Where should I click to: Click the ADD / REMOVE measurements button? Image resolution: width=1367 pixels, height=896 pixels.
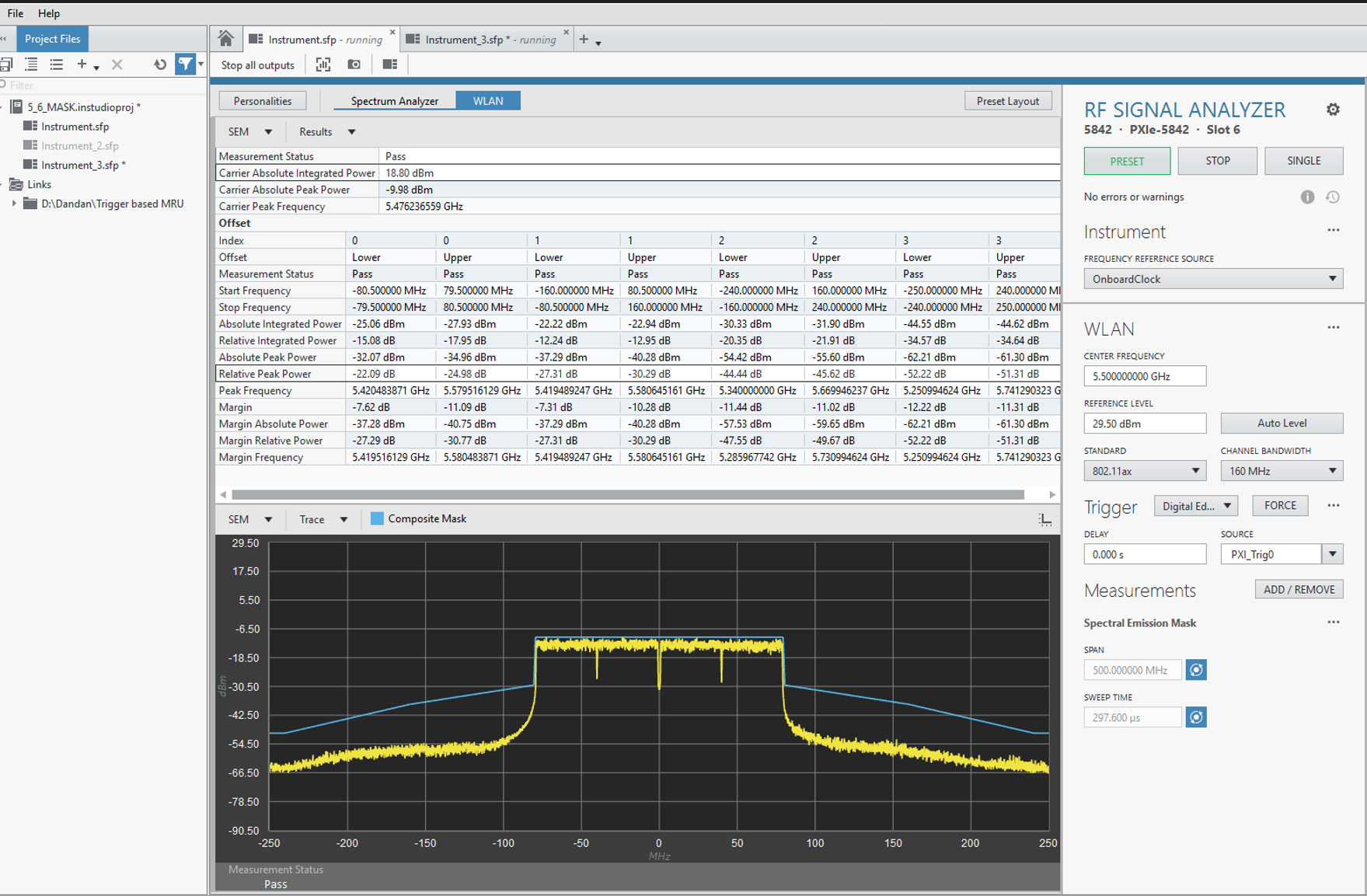point(1299,590)
